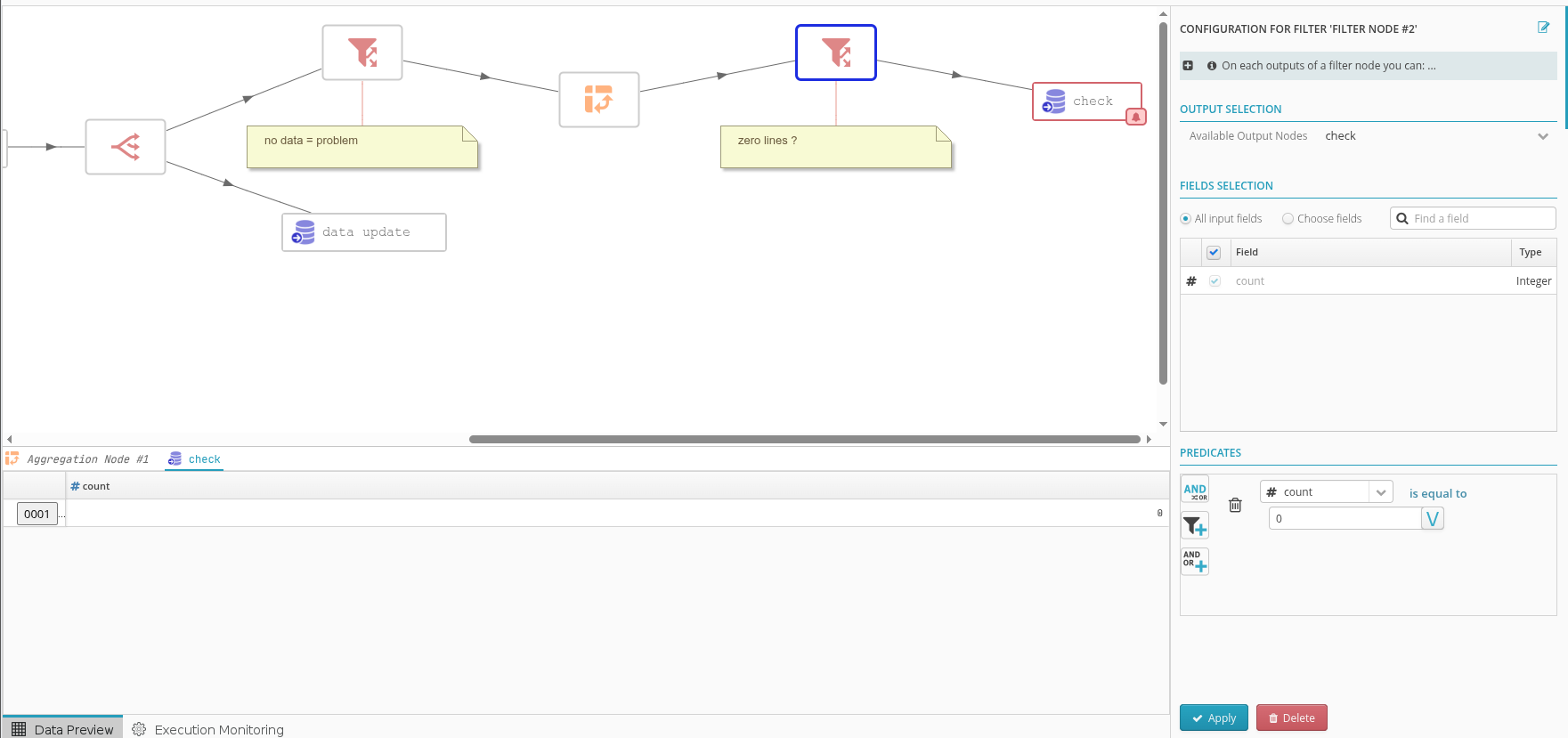Add a new AND/OR predicate group
This screenshot has height=738, width=1568.
tap(1195, 561)
